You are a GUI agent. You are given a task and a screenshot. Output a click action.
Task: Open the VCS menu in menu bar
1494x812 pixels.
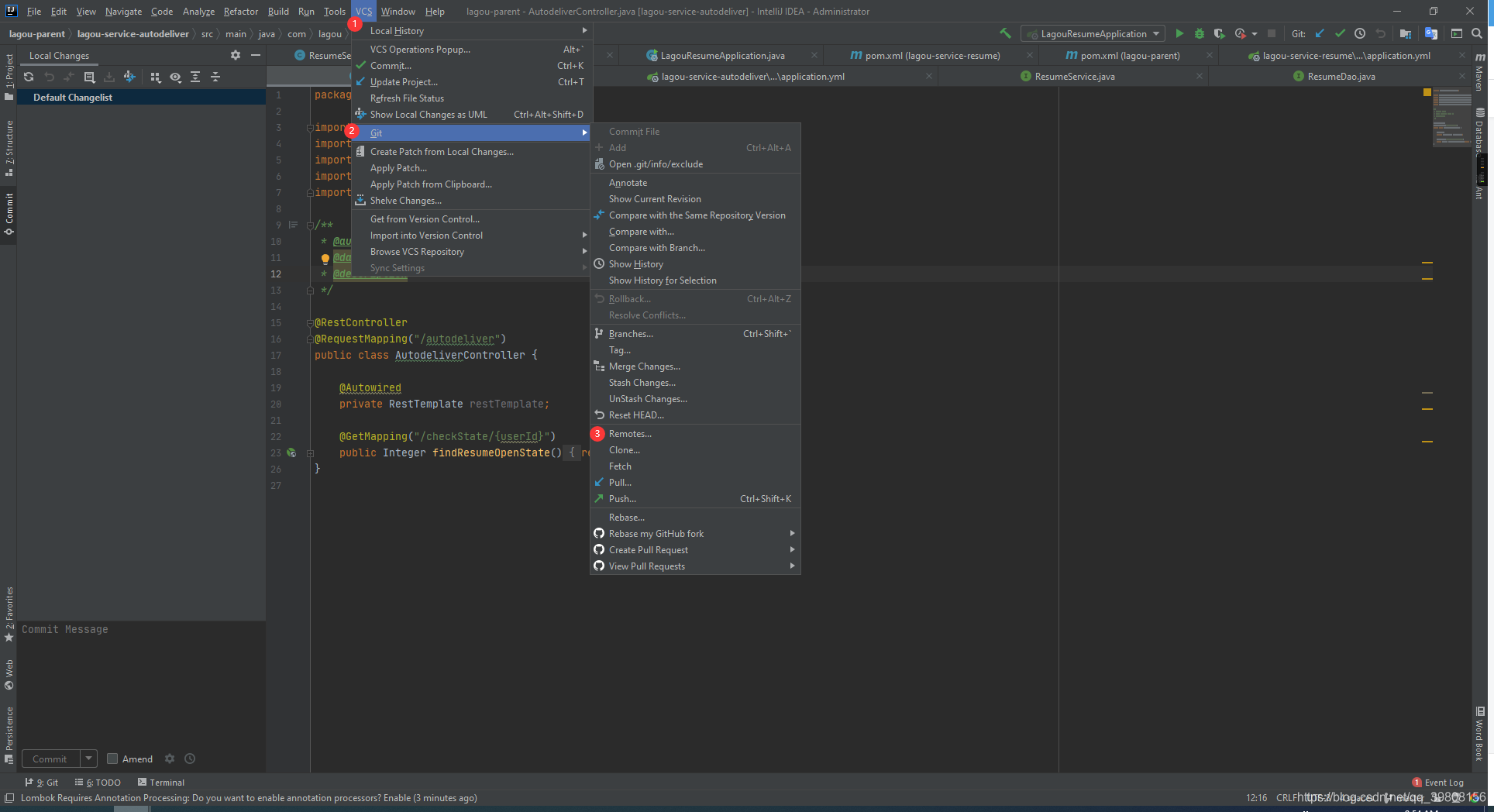[363, 11]
